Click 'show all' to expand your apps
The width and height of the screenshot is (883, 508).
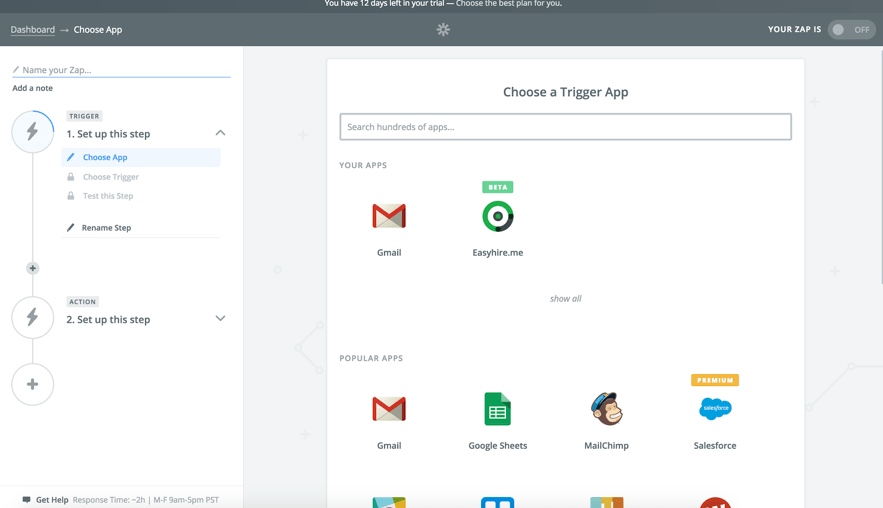565,298
